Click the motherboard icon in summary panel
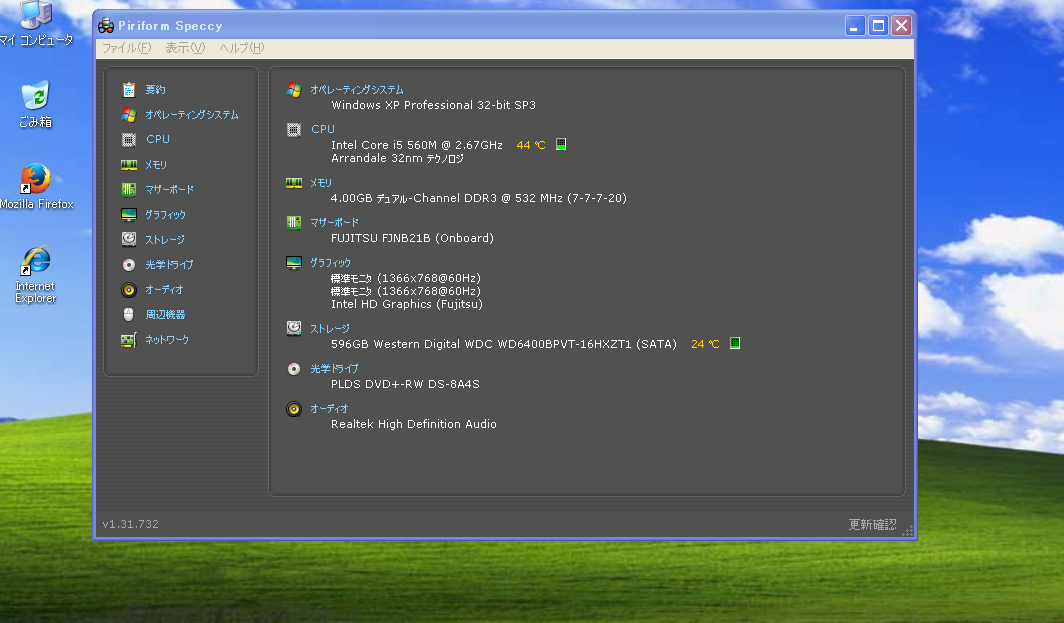The height and width of the screenshot is (623, 1064). point(294,222)
